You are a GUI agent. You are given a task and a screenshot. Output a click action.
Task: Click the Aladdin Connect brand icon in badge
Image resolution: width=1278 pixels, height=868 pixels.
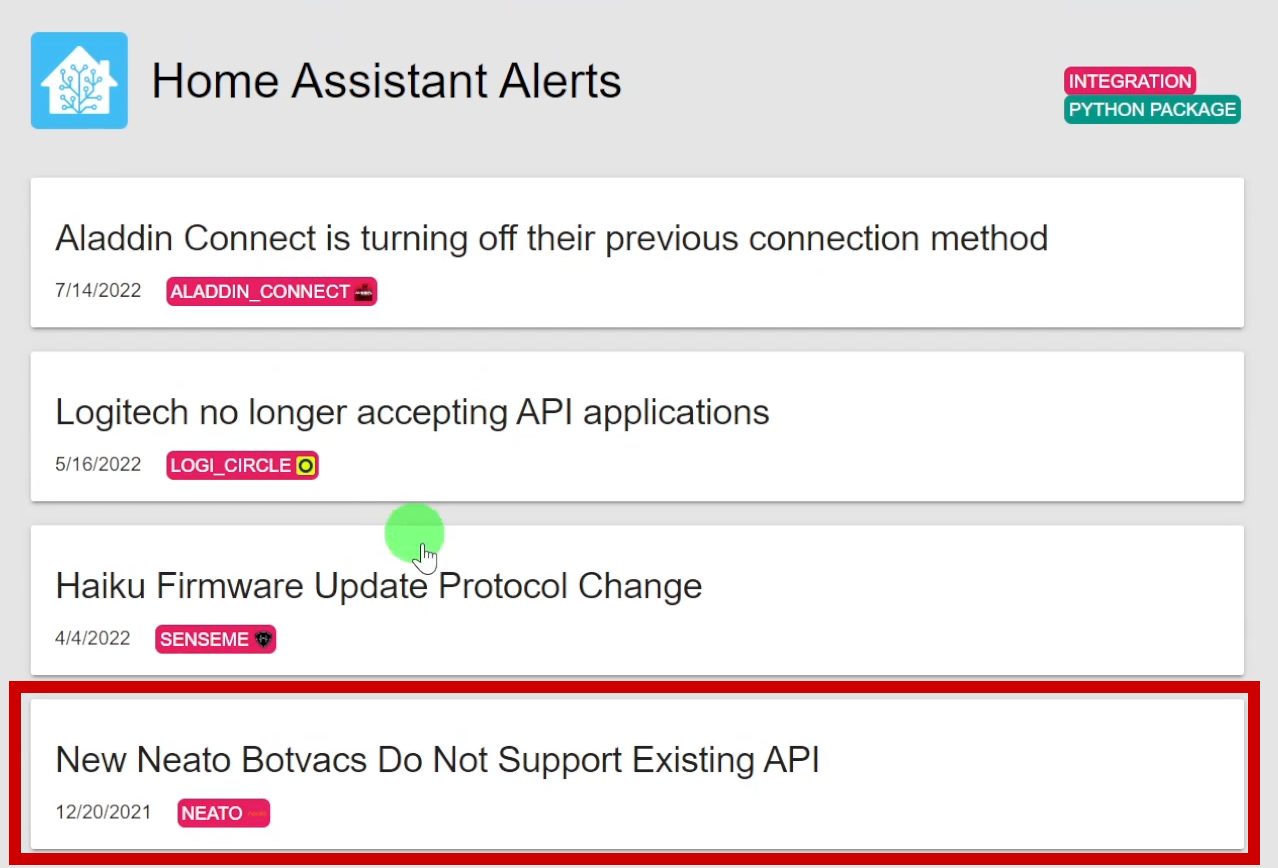click(x=363, y=292)
